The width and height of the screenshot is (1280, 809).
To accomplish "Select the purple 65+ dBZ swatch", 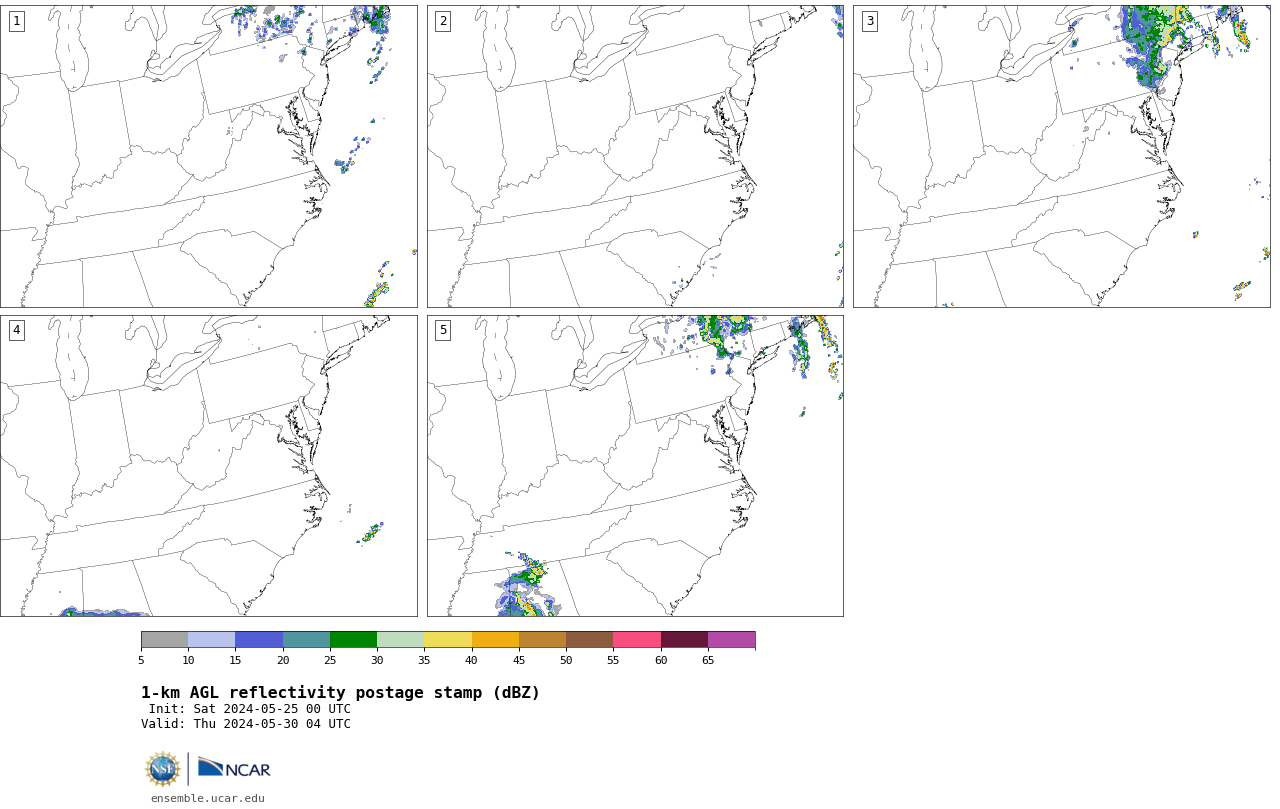I will click(732, 640).
